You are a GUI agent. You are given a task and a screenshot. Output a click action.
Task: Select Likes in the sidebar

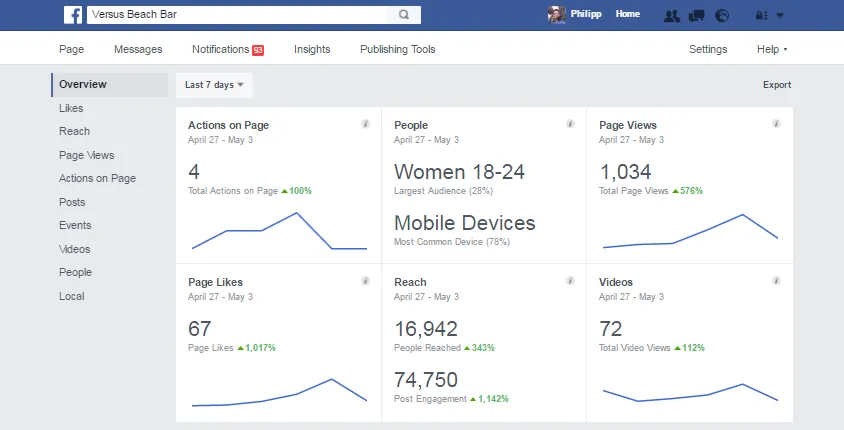[71, 108]
